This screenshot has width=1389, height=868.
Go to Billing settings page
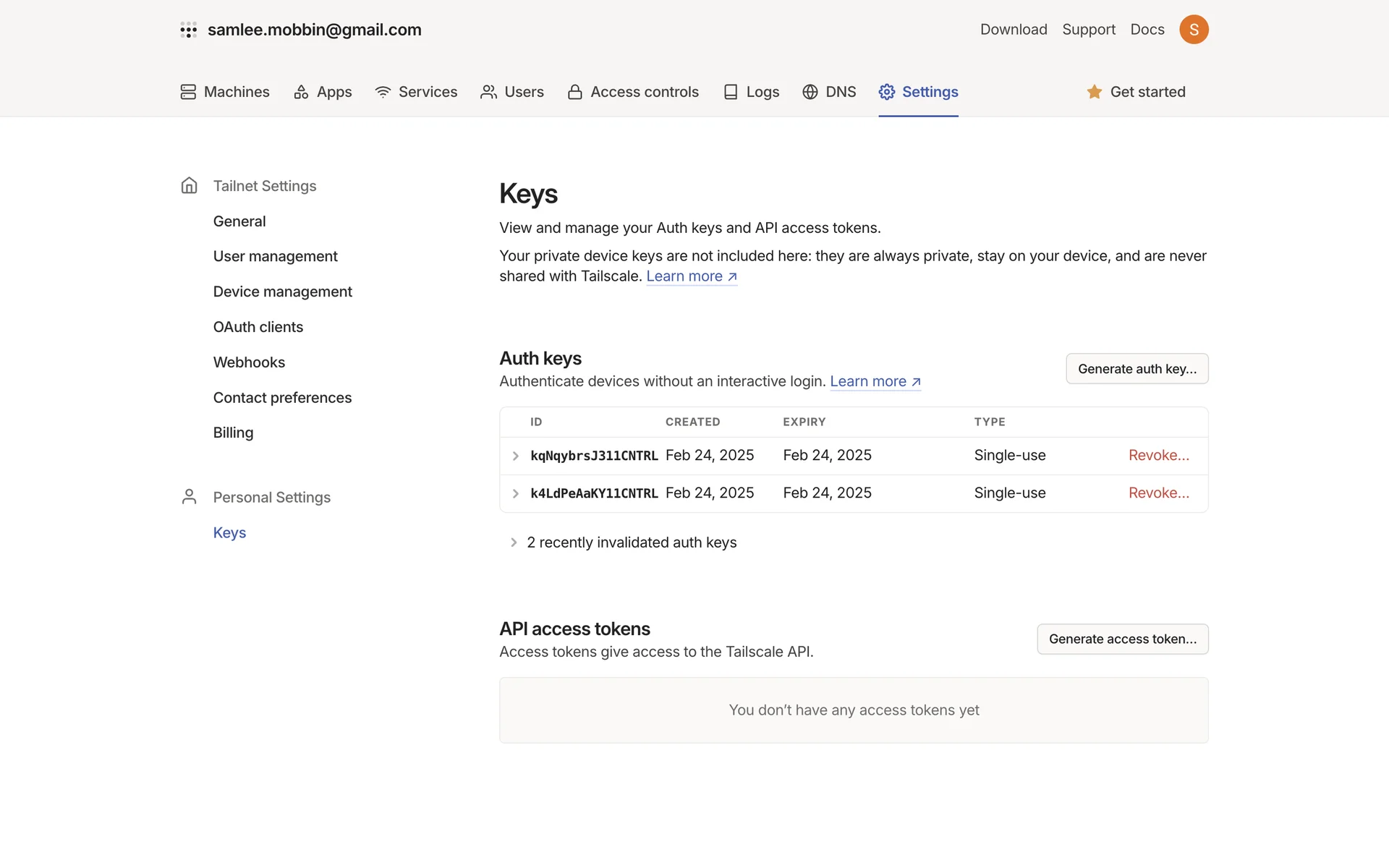[233, 433]
